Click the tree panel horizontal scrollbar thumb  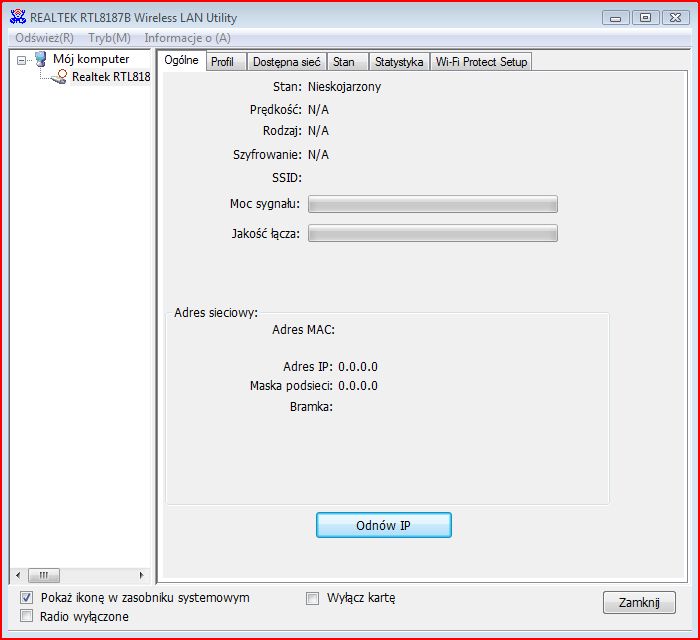(44, 575)
